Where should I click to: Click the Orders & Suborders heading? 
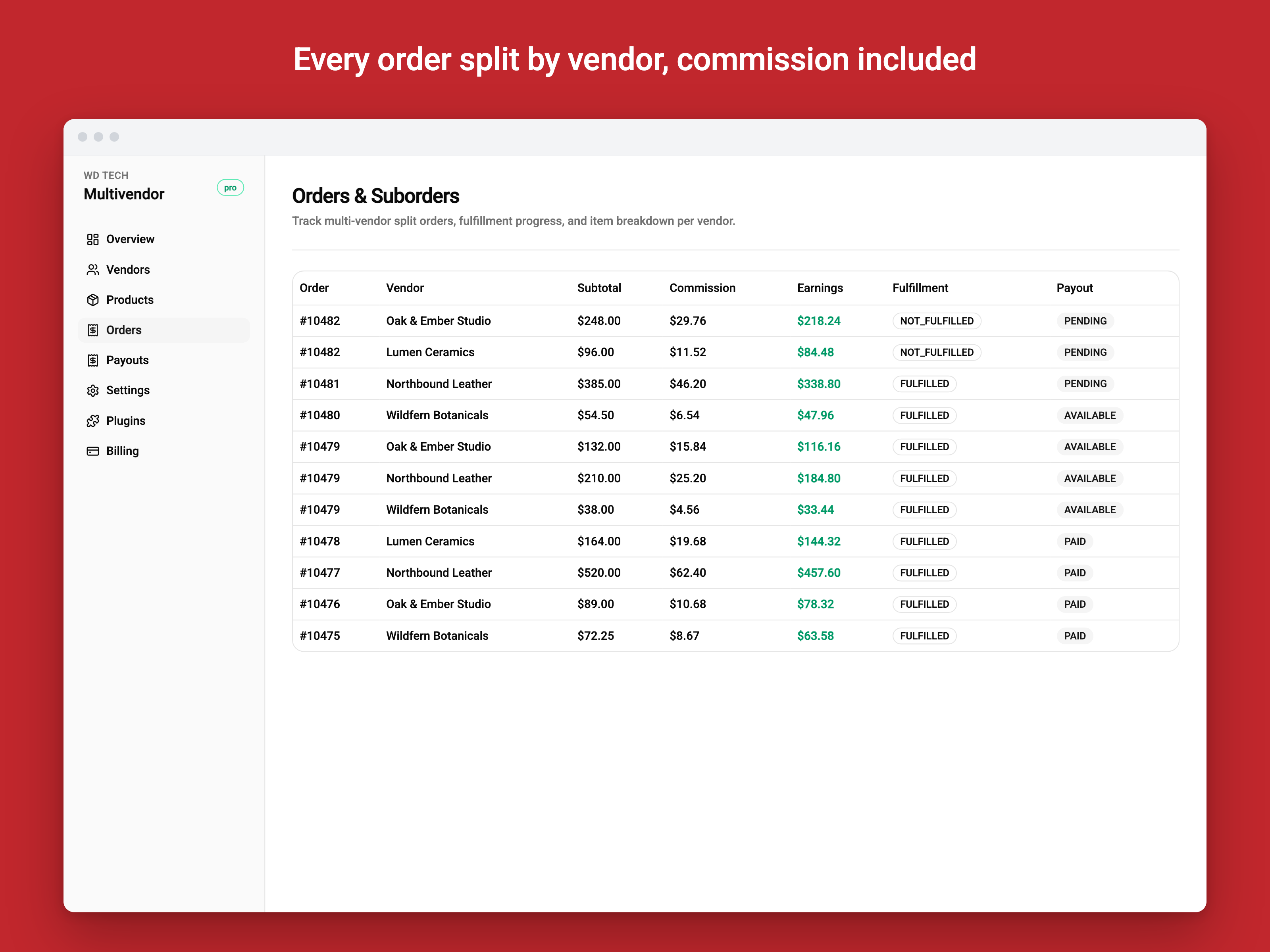pos(375,196)
